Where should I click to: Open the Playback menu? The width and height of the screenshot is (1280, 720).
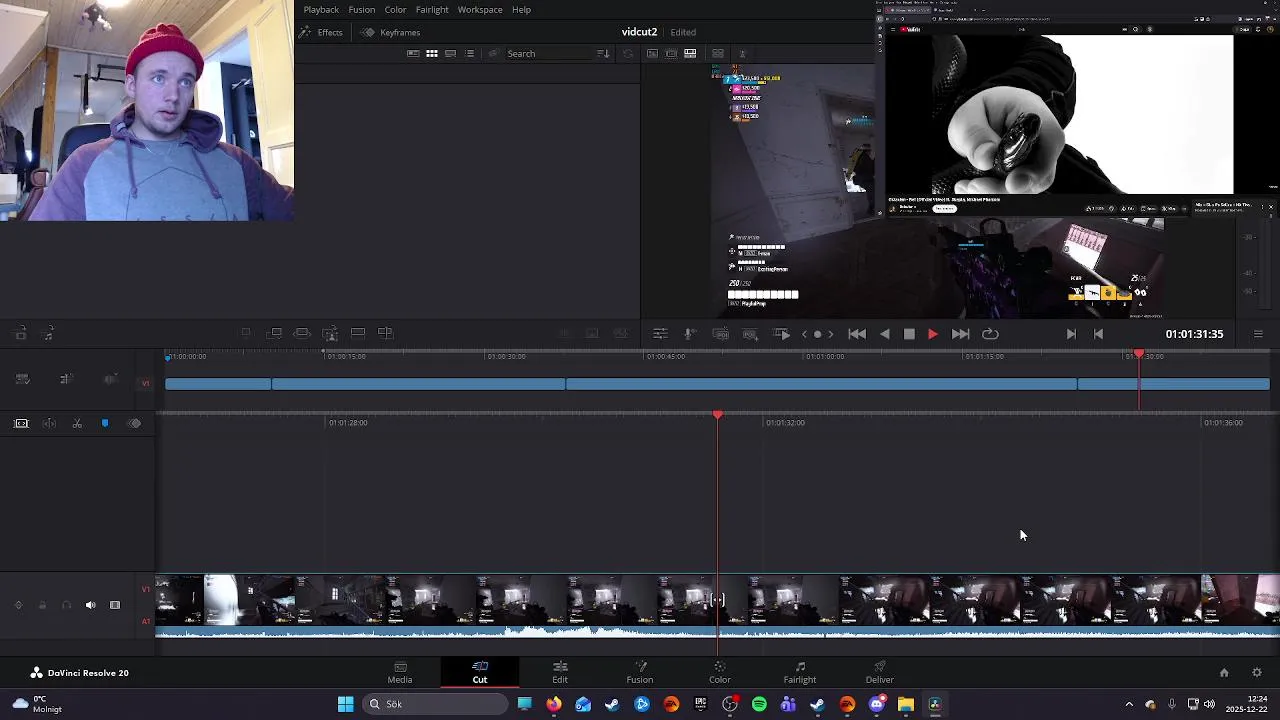(321, 10)
